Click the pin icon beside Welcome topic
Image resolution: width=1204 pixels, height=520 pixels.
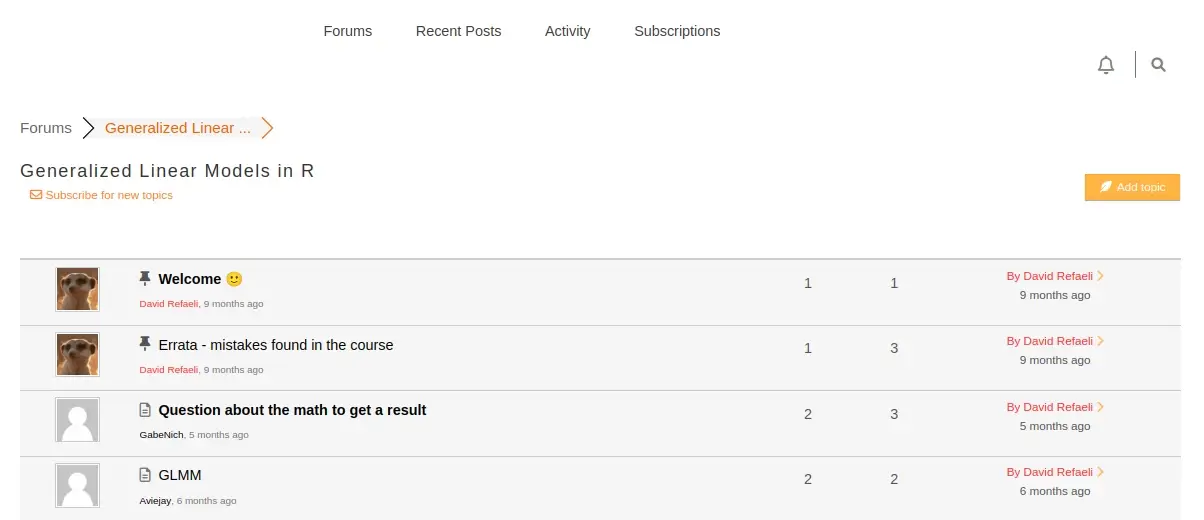tap(145, 278)
